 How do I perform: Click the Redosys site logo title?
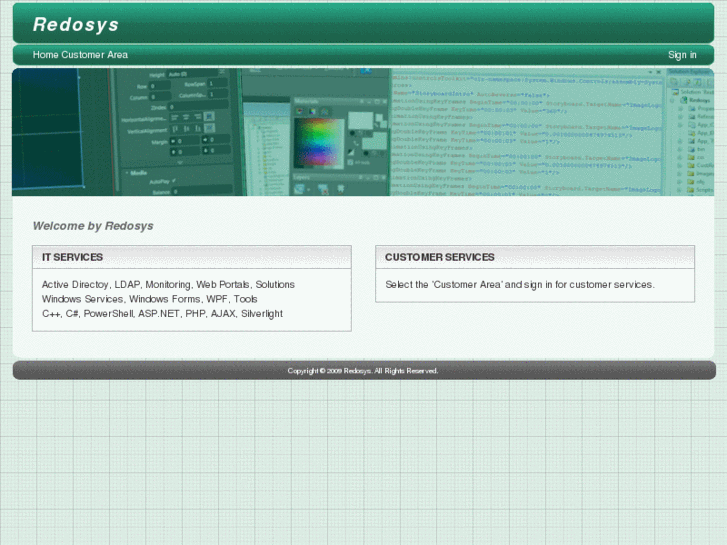point(76,25)
